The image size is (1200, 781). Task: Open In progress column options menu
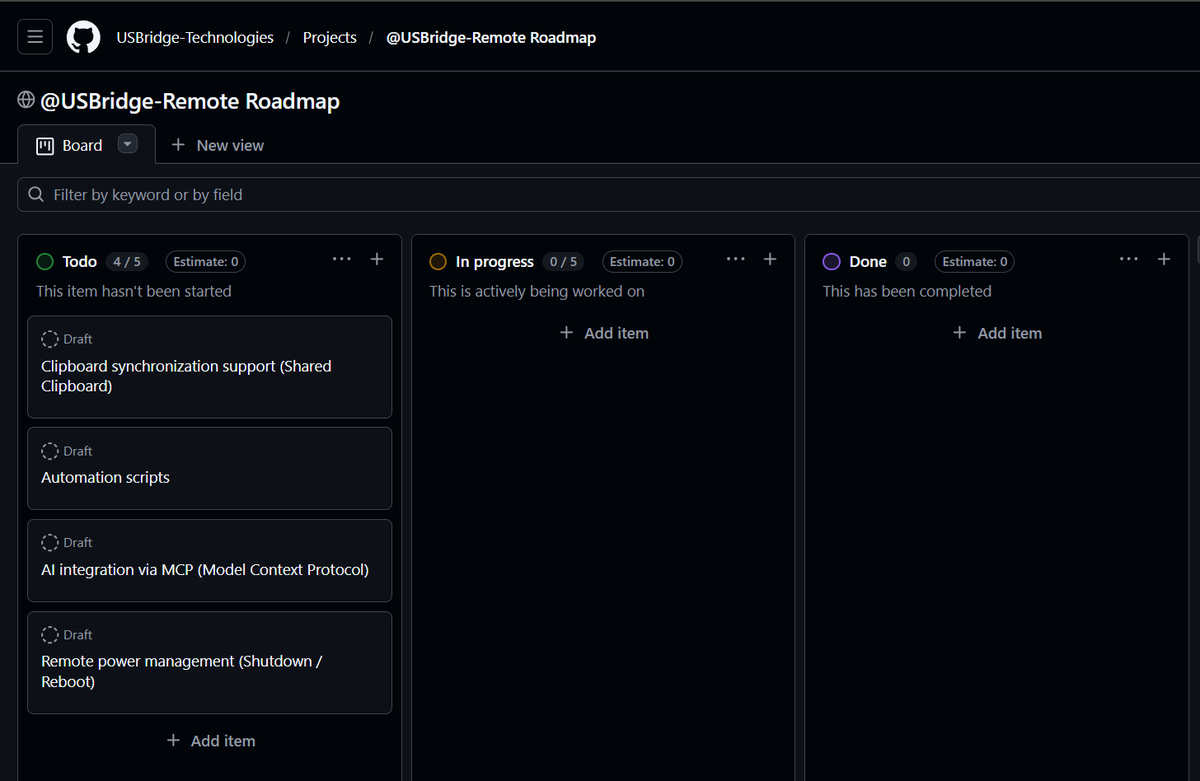pyautogui.click(x=736, y=259)
